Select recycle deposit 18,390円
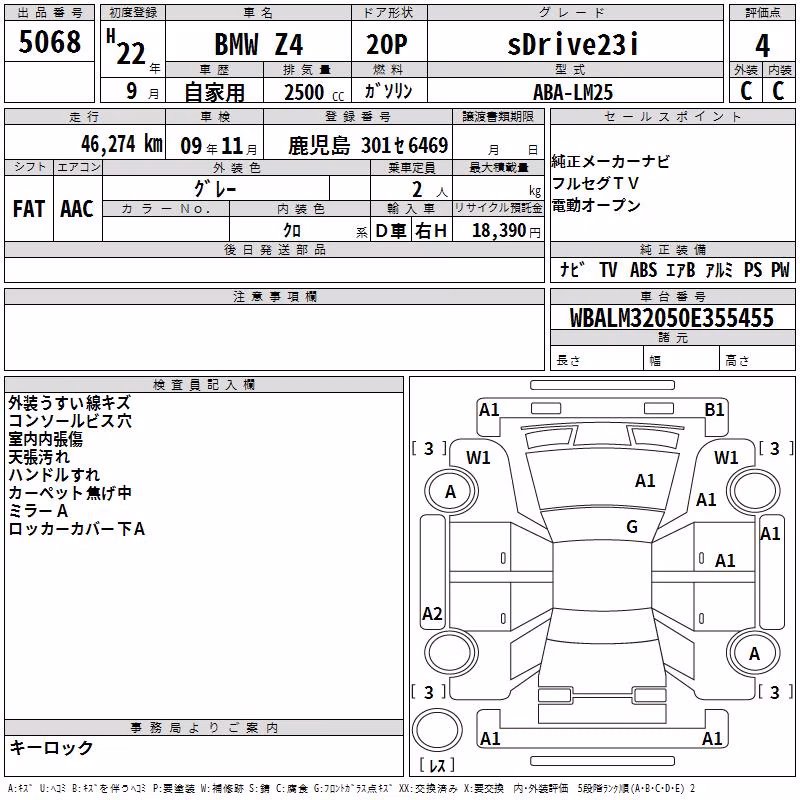800x800 pixels. (506, 231)
